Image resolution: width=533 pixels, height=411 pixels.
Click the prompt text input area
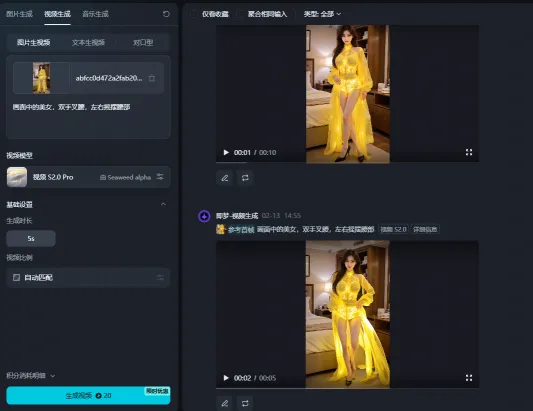pos(88,119)
